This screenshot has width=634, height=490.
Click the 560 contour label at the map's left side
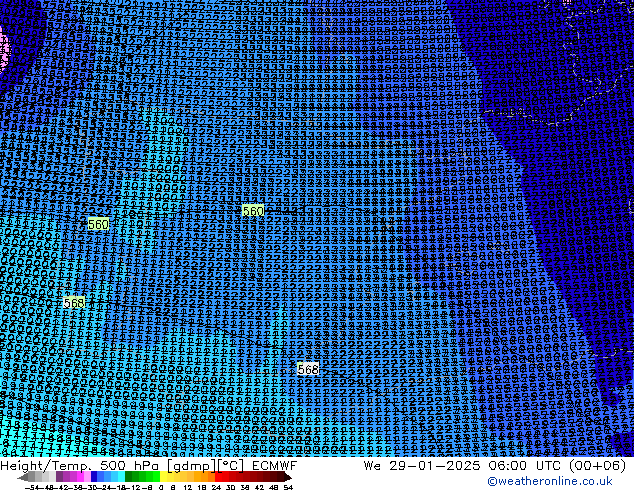tap(98, 224)
